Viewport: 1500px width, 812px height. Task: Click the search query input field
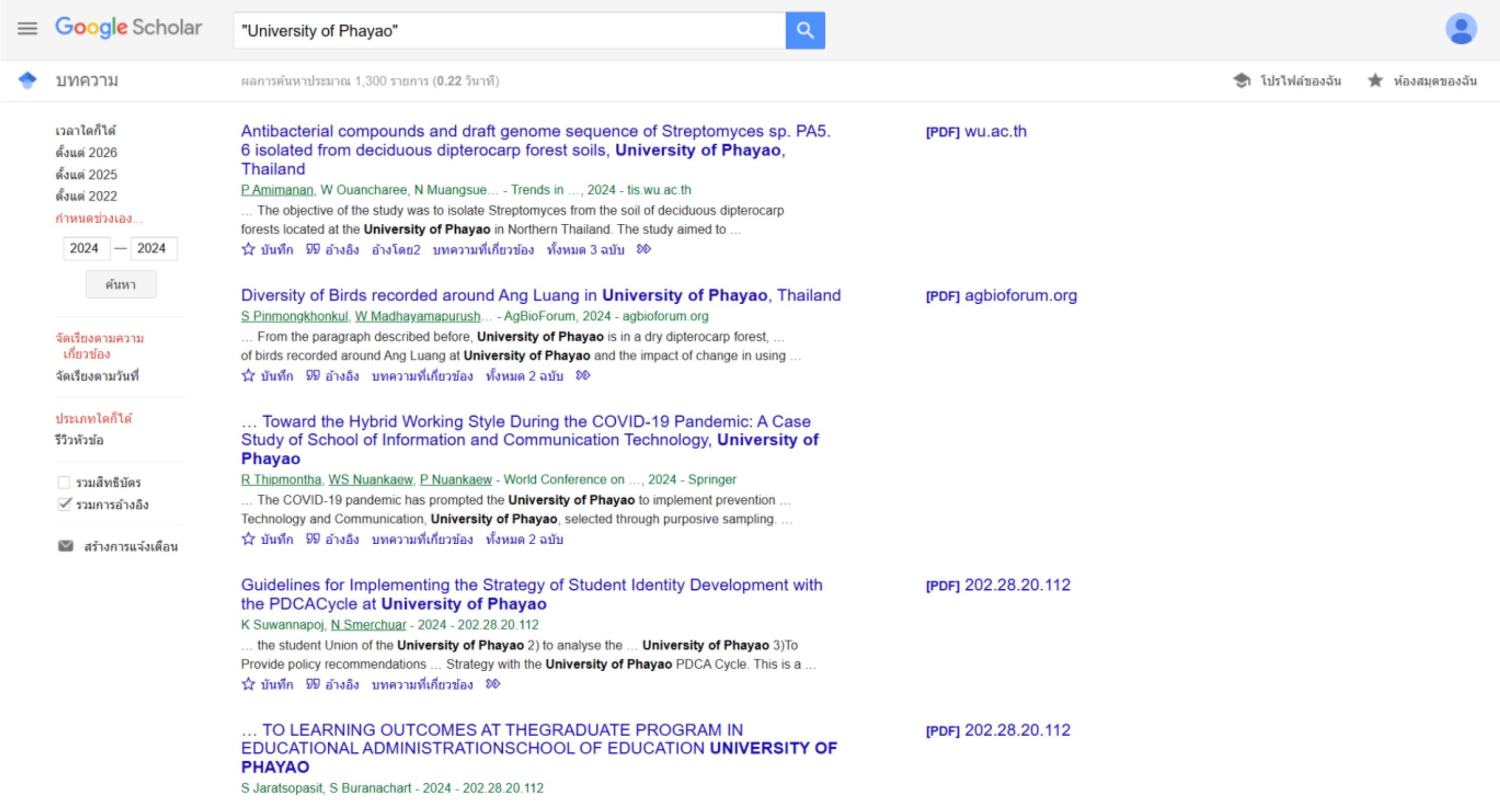(509, 30)
